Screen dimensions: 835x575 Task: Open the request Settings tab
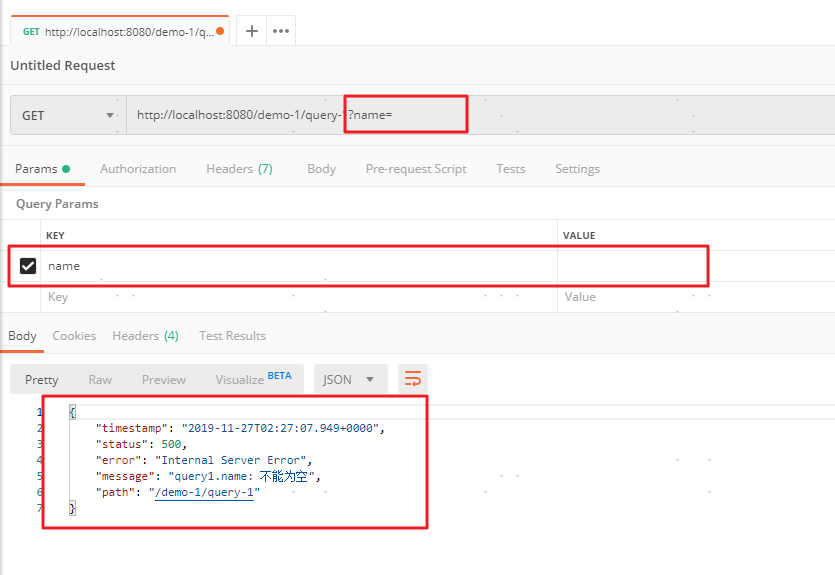coord(577,169)
